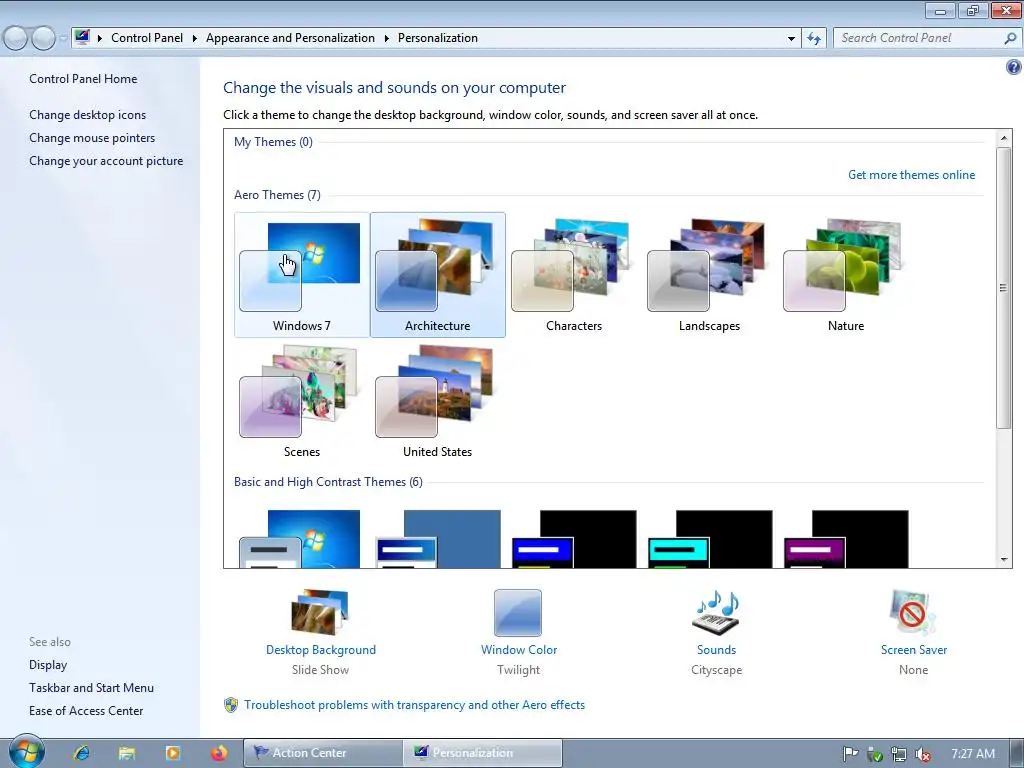This screenshot has height=768, width=1024.
Task: Click the theme list scrollbar thumb
Action: click(1004, 288)
